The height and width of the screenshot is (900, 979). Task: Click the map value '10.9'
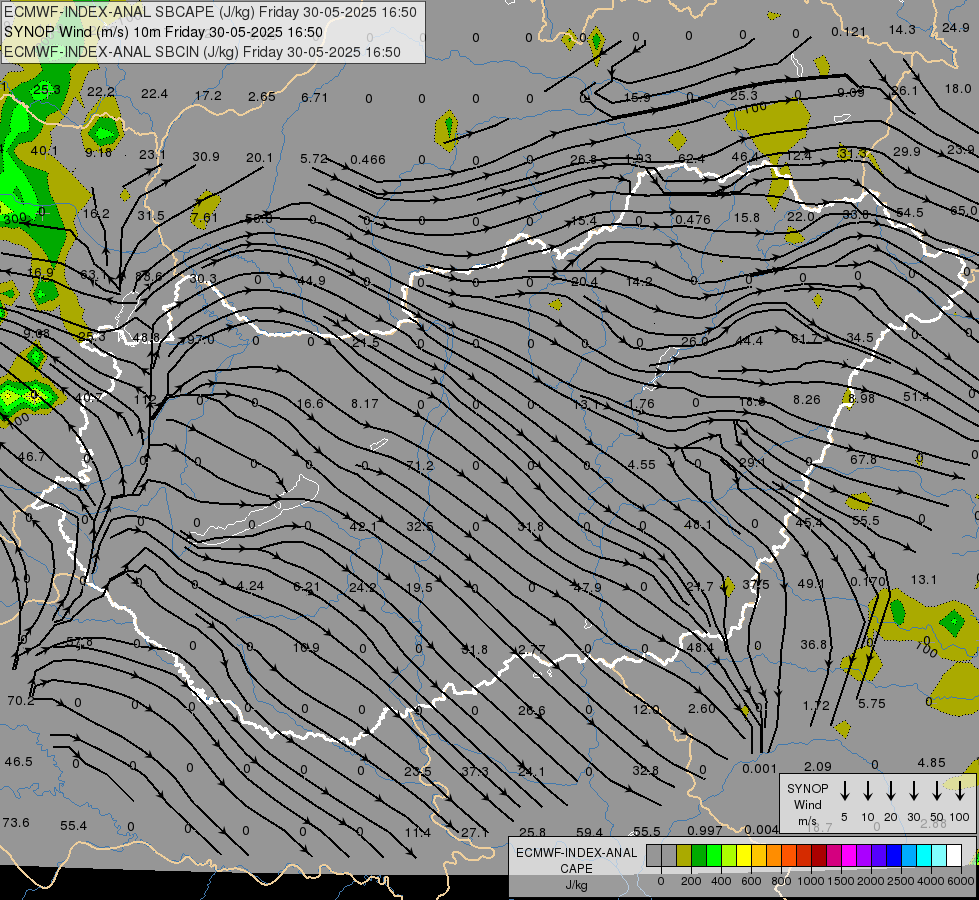[306, 648]
